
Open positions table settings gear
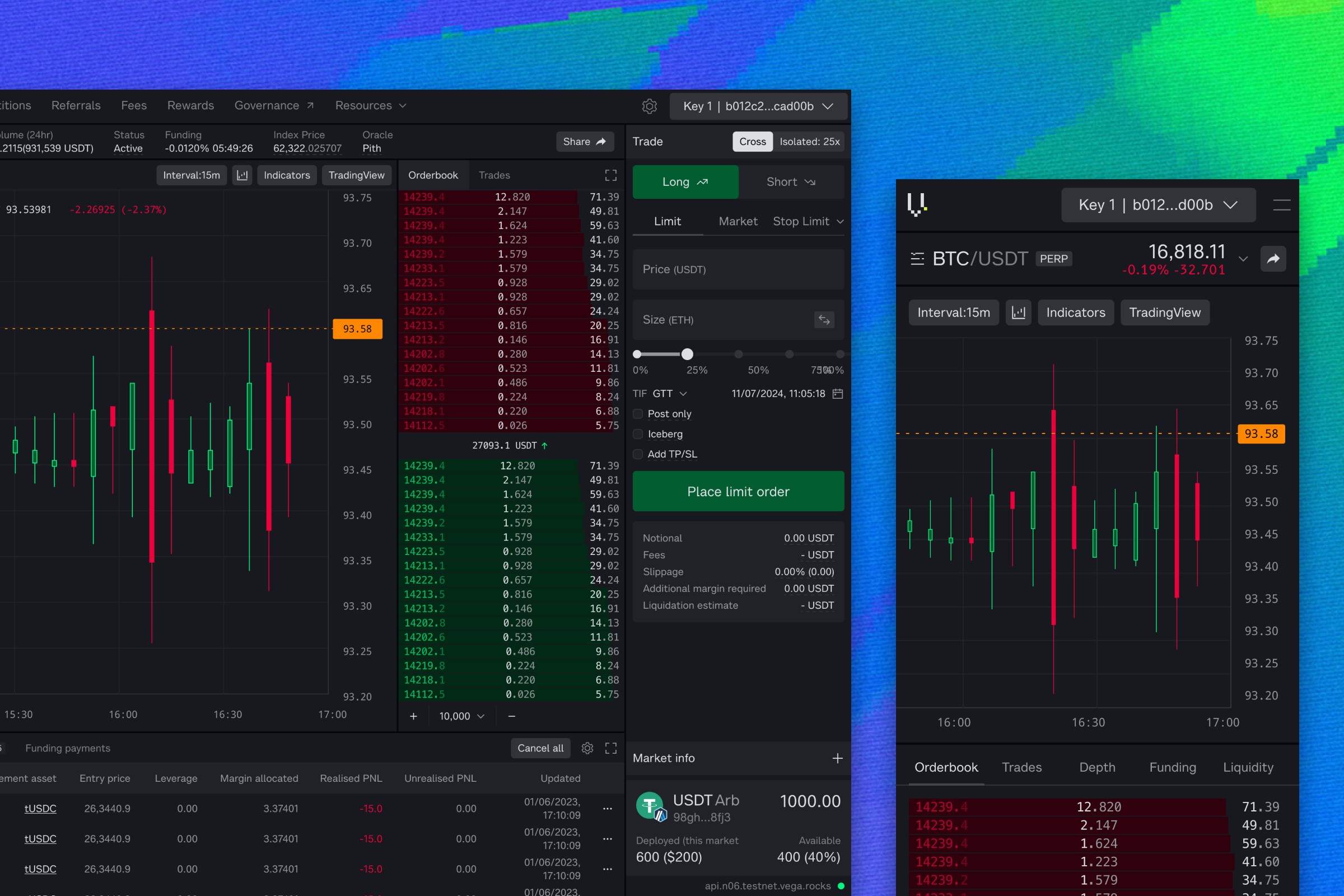(587, 748)
